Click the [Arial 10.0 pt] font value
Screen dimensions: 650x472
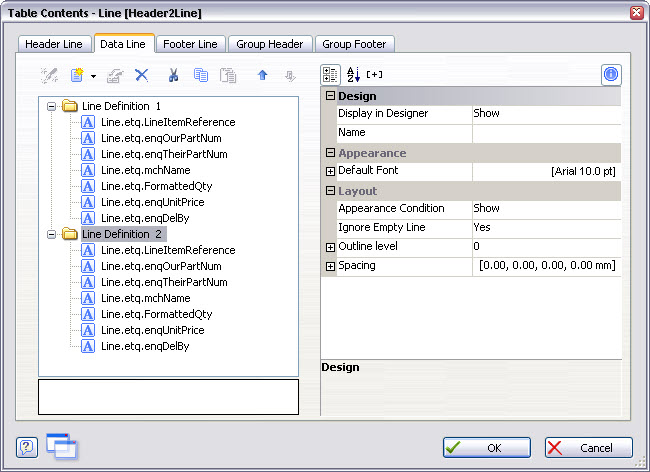tap(546, 171)
